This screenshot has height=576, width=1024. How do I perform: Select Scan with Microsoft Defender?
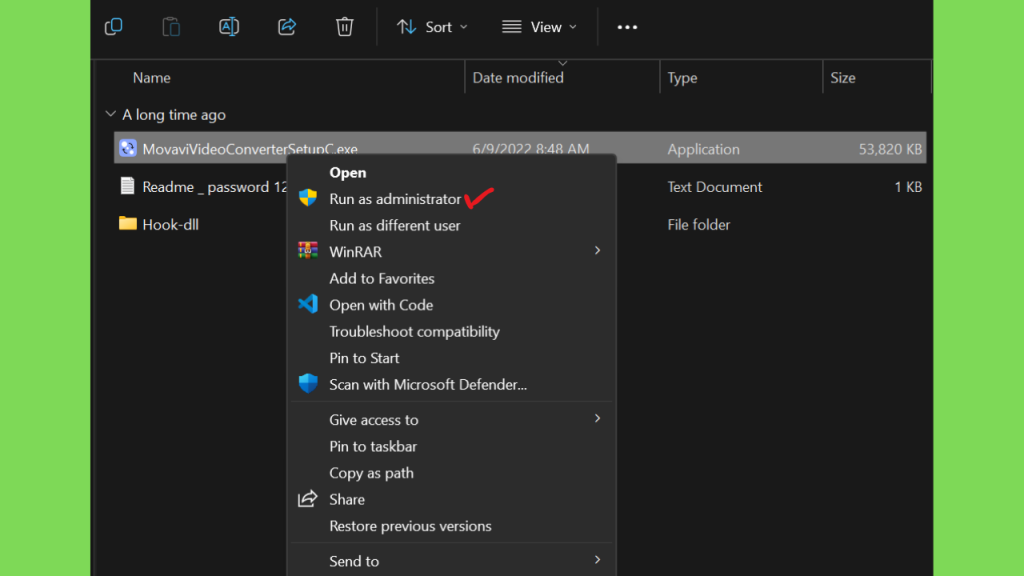coord(427,384)
